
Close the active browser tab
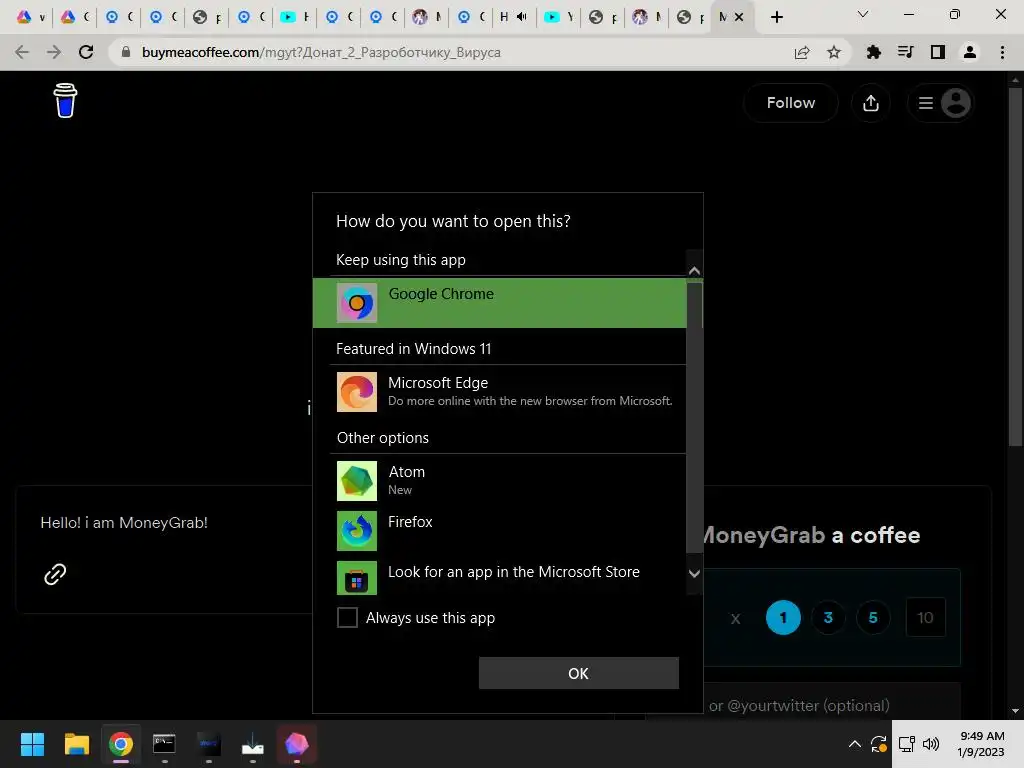click(x=739, y=17)
